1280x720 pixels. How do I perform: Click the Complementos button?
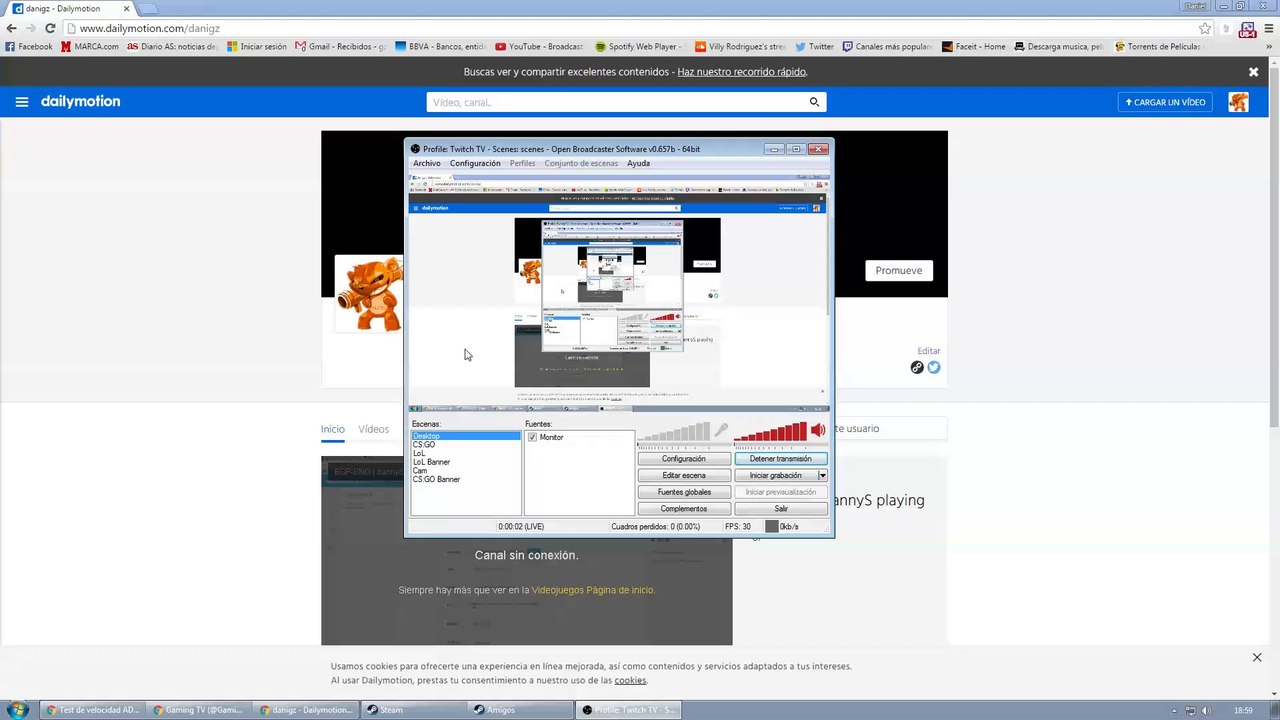(x=684, y=509)
